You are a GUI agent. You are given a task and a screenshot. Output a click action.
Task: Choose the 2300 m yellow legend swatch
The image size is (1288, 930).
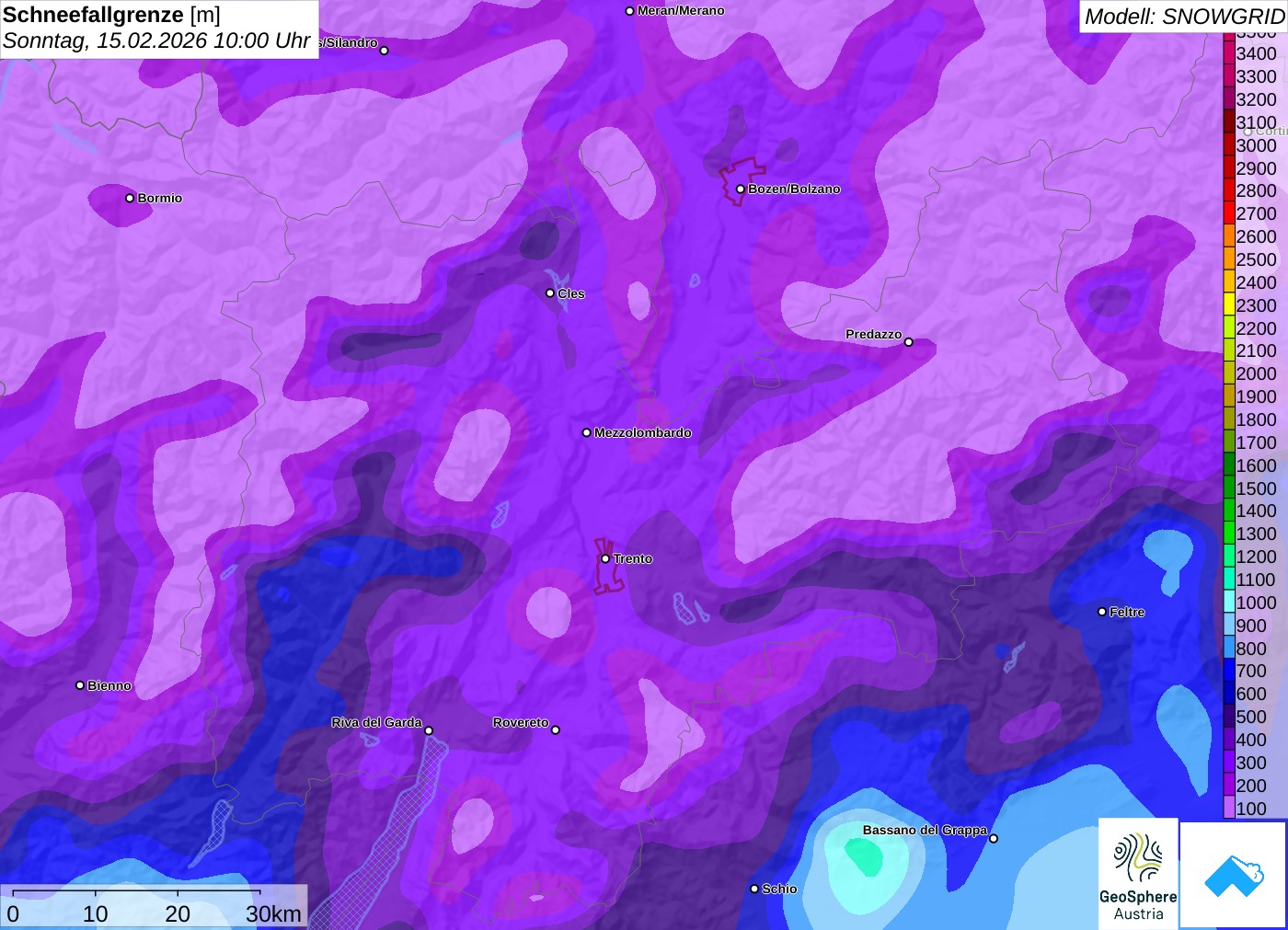pos(1229,305)
